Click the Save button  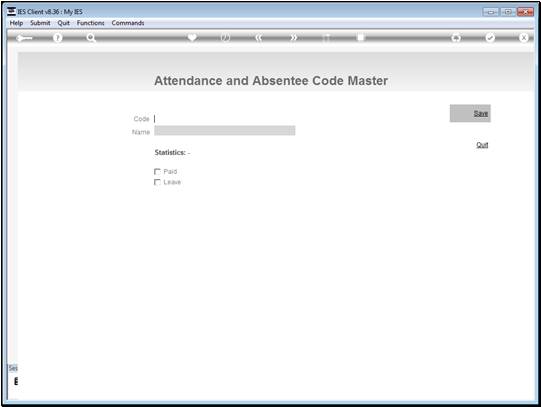tap(470, 113)
